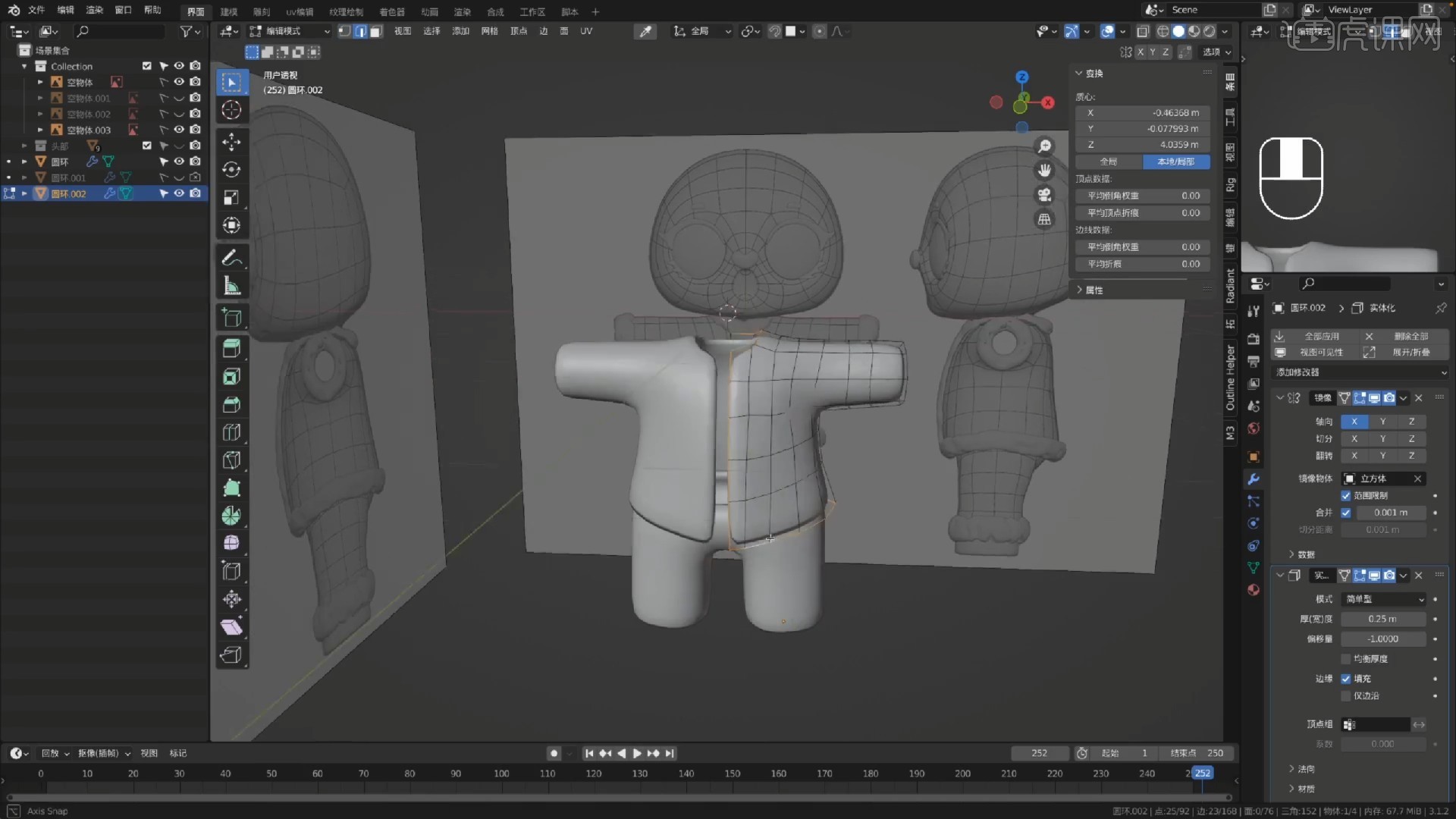
Task: Pick the Scale tool
Action: click(232, 198)
